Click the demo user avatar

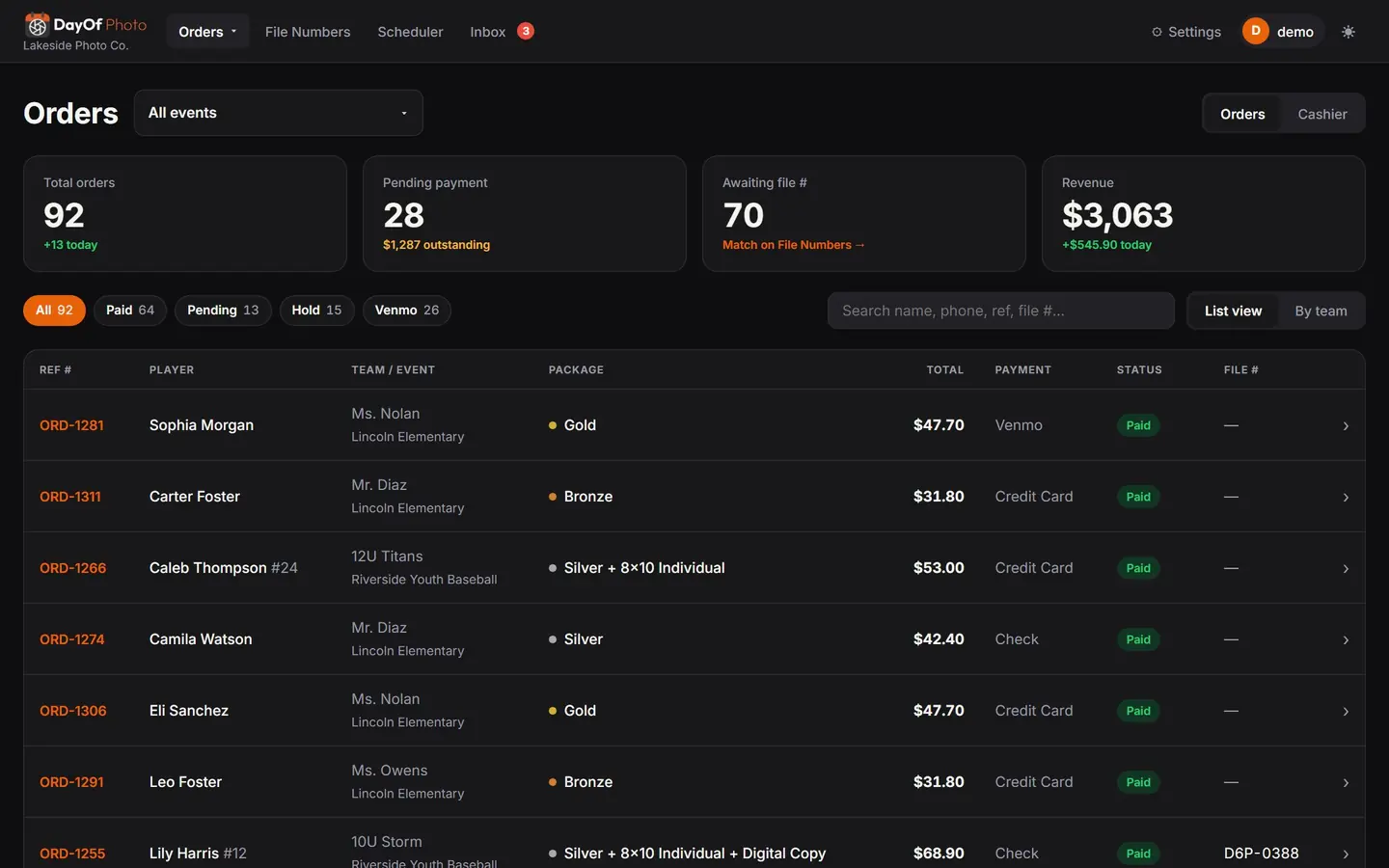coord(1256,31)
